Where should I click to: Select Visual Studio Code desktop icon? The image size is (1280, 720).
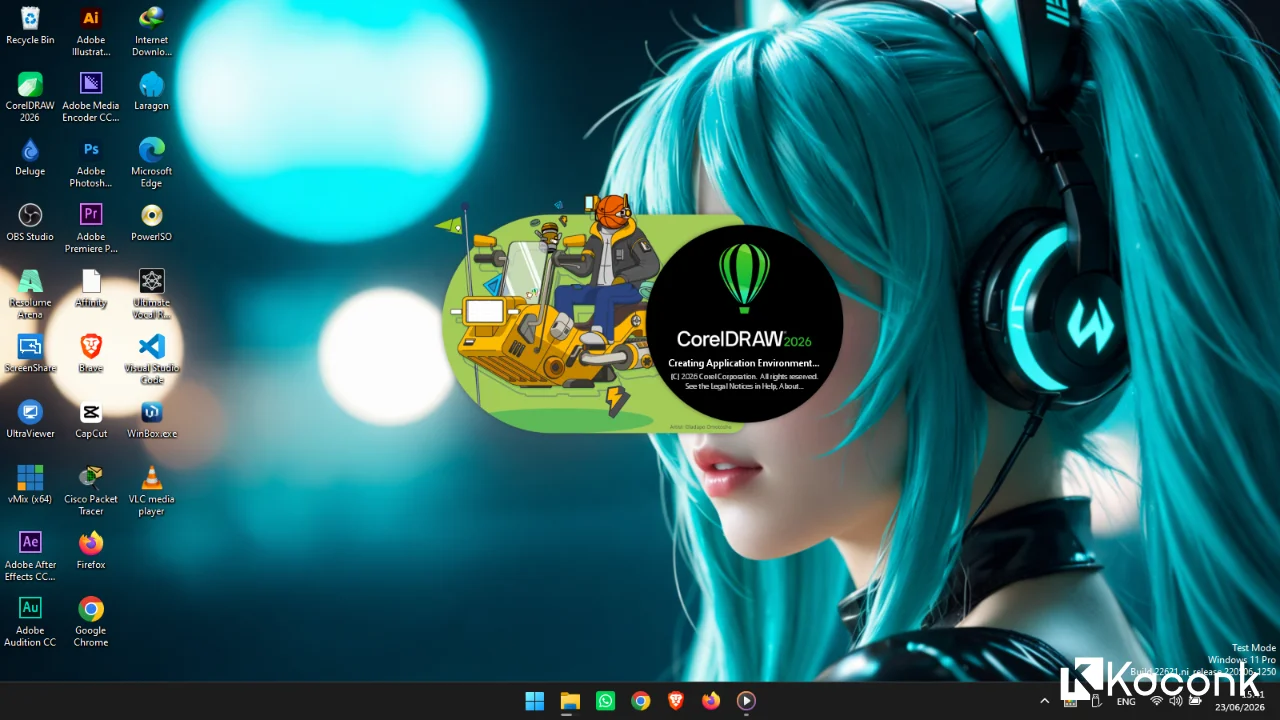tap(151, 359)
